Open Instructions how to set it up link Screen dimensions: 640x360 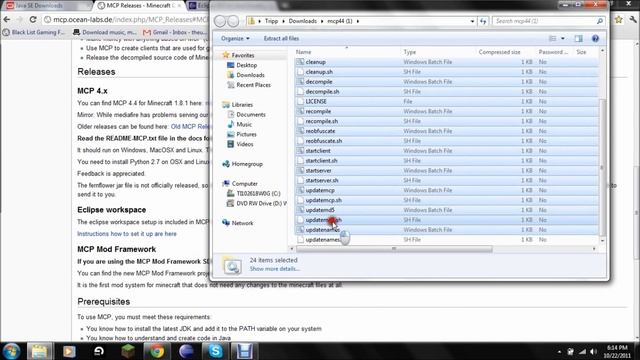[x=127, y=234]
